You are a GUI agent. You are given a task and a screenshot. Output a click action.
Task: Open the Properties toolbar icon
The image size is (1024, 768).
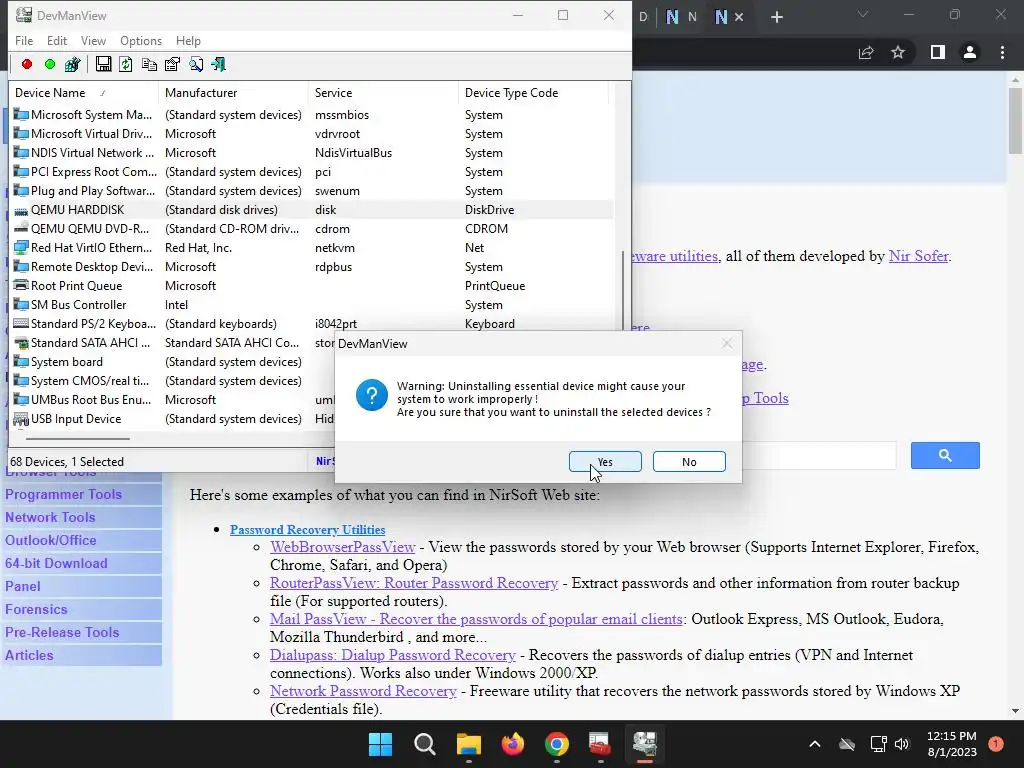[x=172, y=64]
